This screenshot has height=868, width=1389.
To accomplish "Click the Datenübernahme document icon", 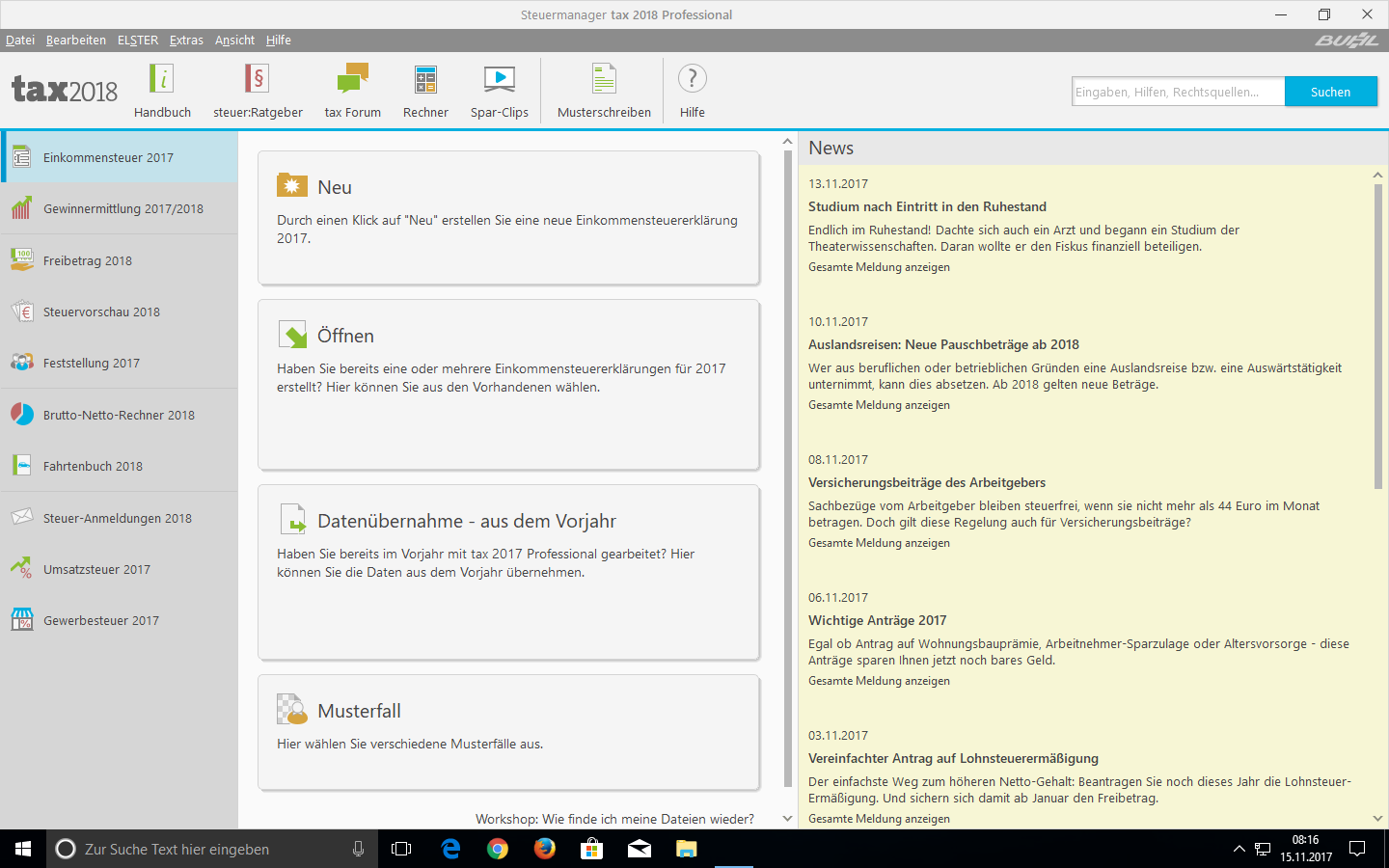I will 292,519.
